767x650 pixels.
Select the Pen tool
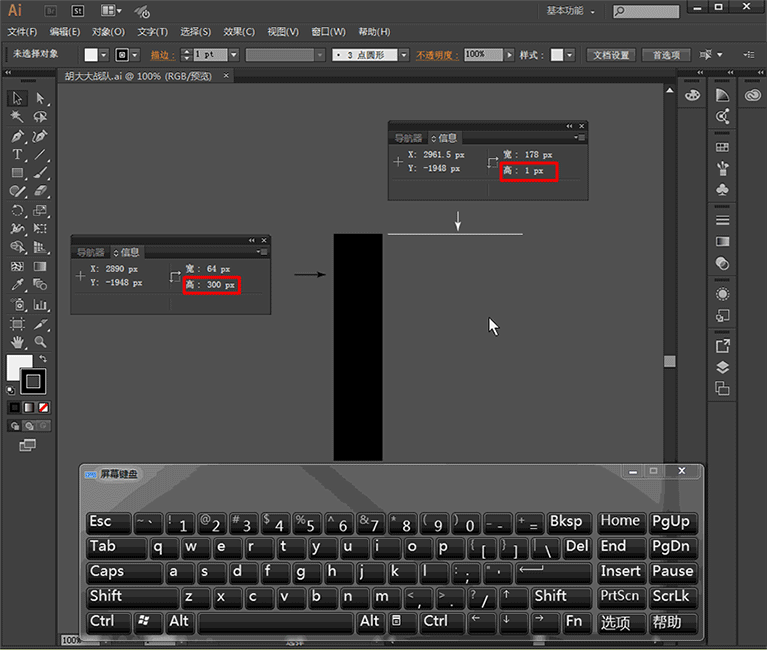(x=17, y=136)
